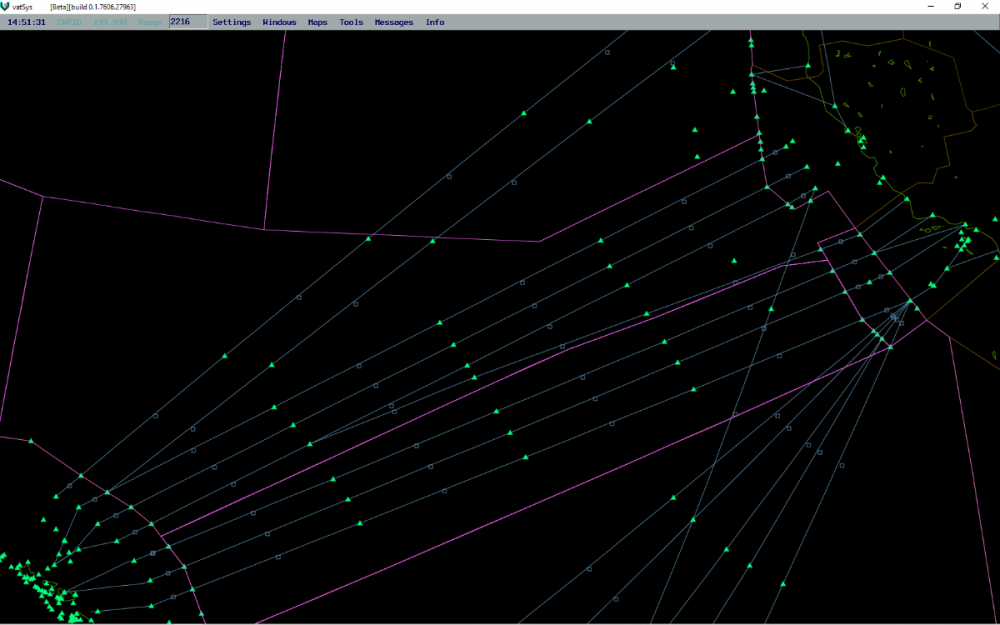1000x625 pixels.
Task: Open the Settings menu
Action: click(x=231, y=22)
